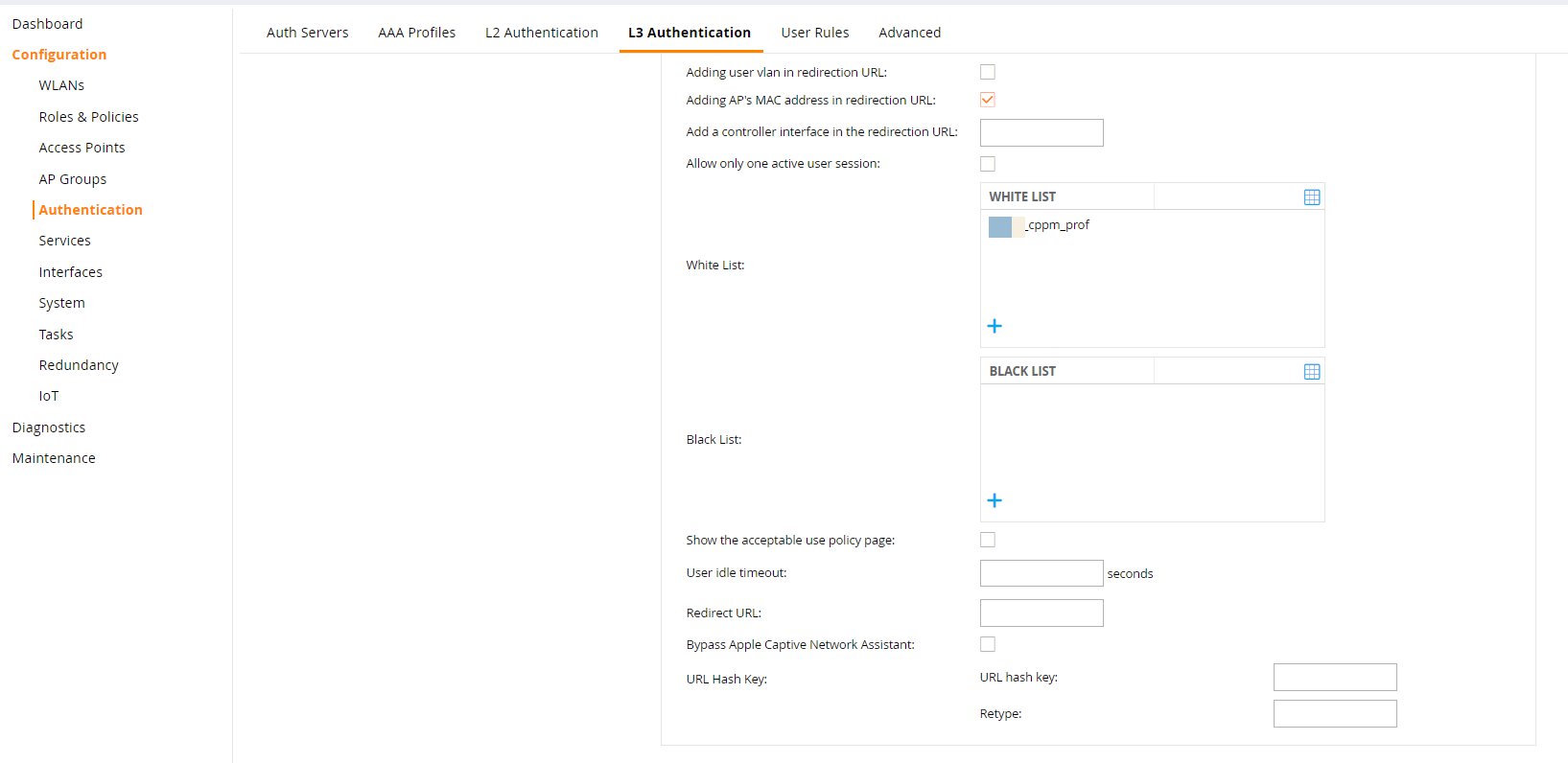
Task: Collapse the Configuration menu
Action: (x=59, y=55)
